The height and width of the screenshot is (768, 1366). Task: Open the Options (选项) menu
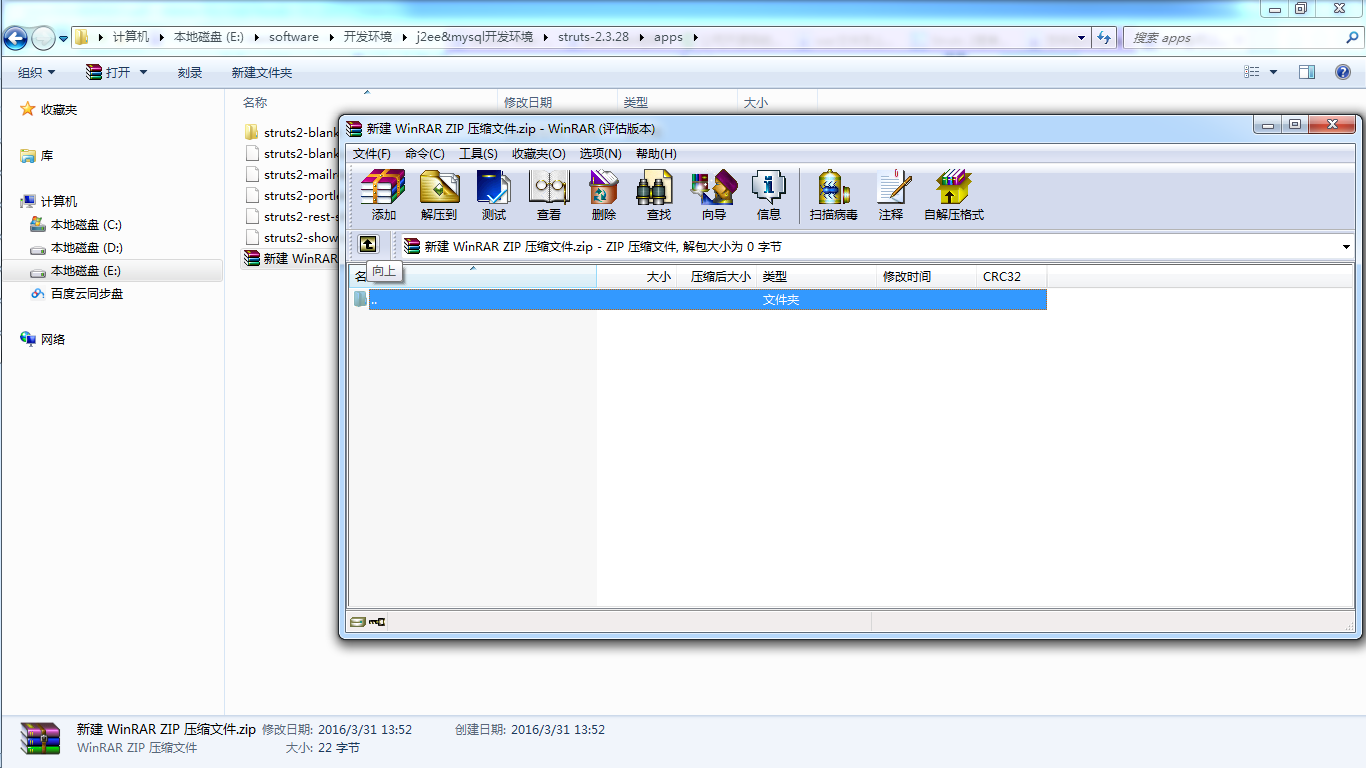click(601, 154)
